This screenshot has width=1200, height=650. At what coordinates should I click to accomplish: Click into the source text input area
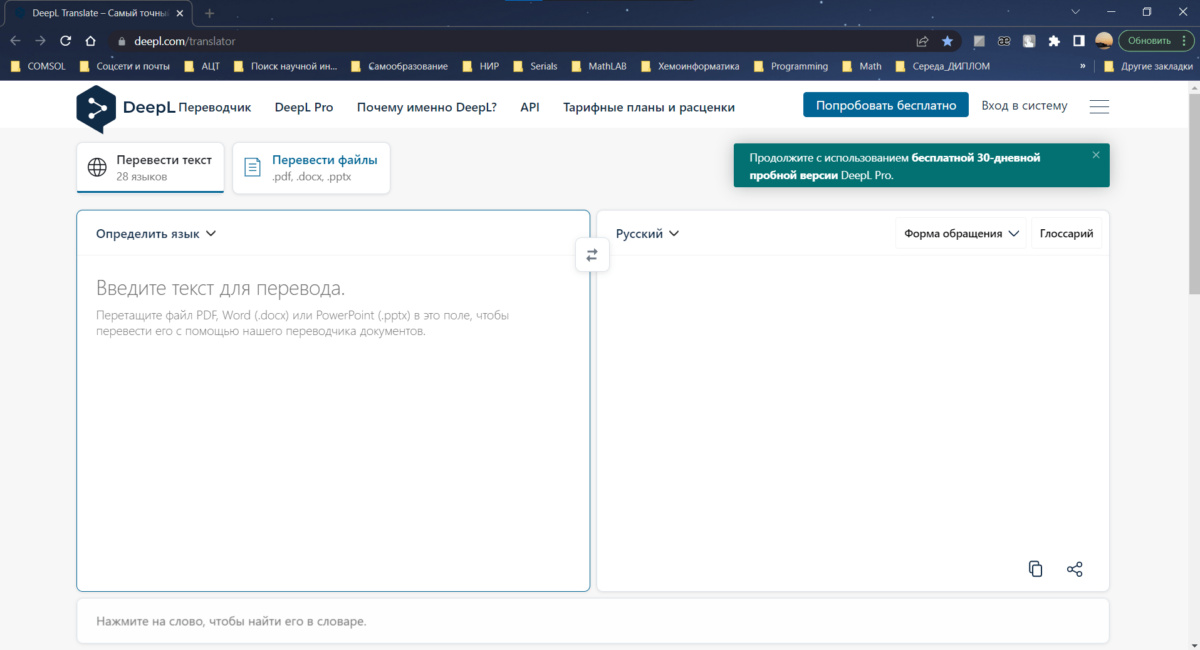pyautogui.click(x=333, y=422)
